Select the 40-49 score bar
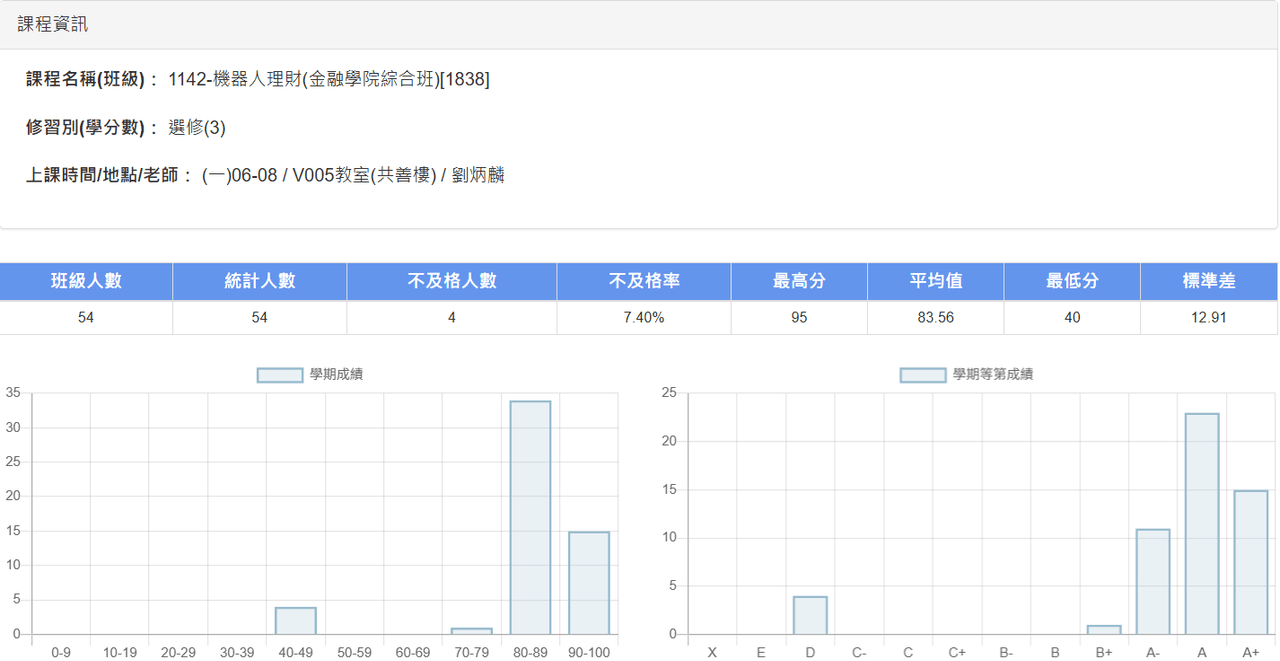 pos(296,621)
